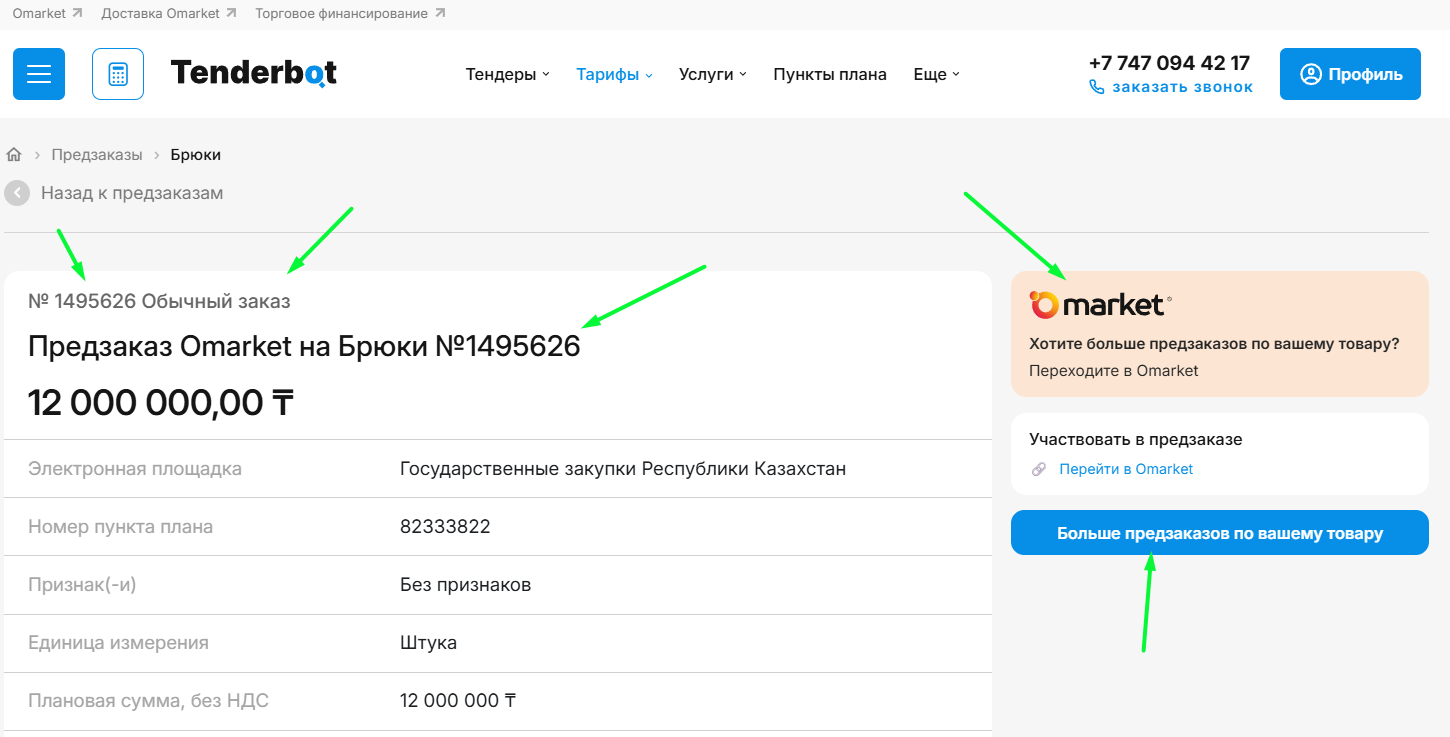Click the Признак(-и) label
This screenshot has width=1450, height=737.
click(x=82, y=585)
